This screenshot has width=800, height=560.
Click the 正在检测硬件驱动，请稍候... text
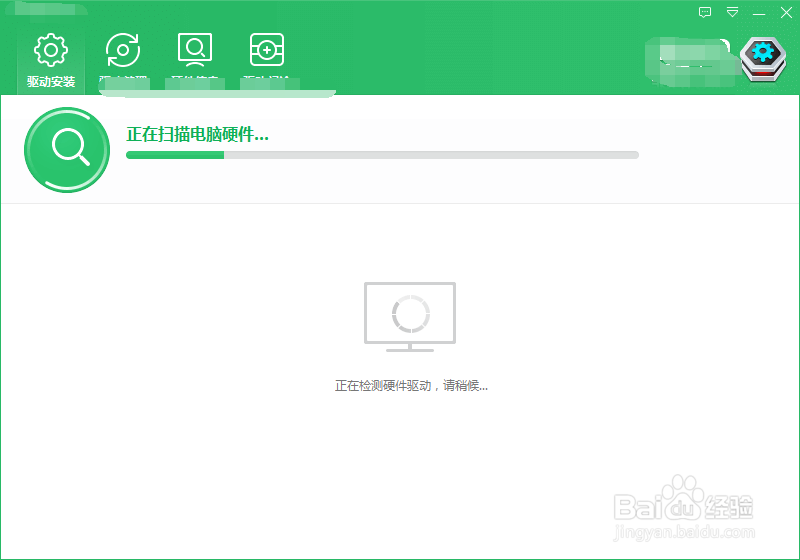[411, 386]
